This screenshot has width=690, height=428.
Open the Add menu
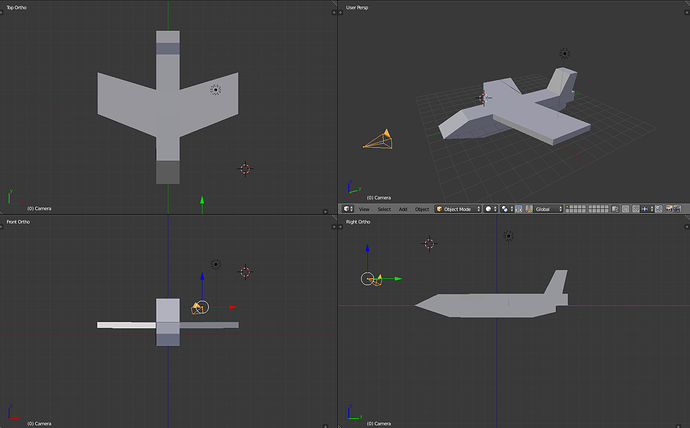(403, 209)
